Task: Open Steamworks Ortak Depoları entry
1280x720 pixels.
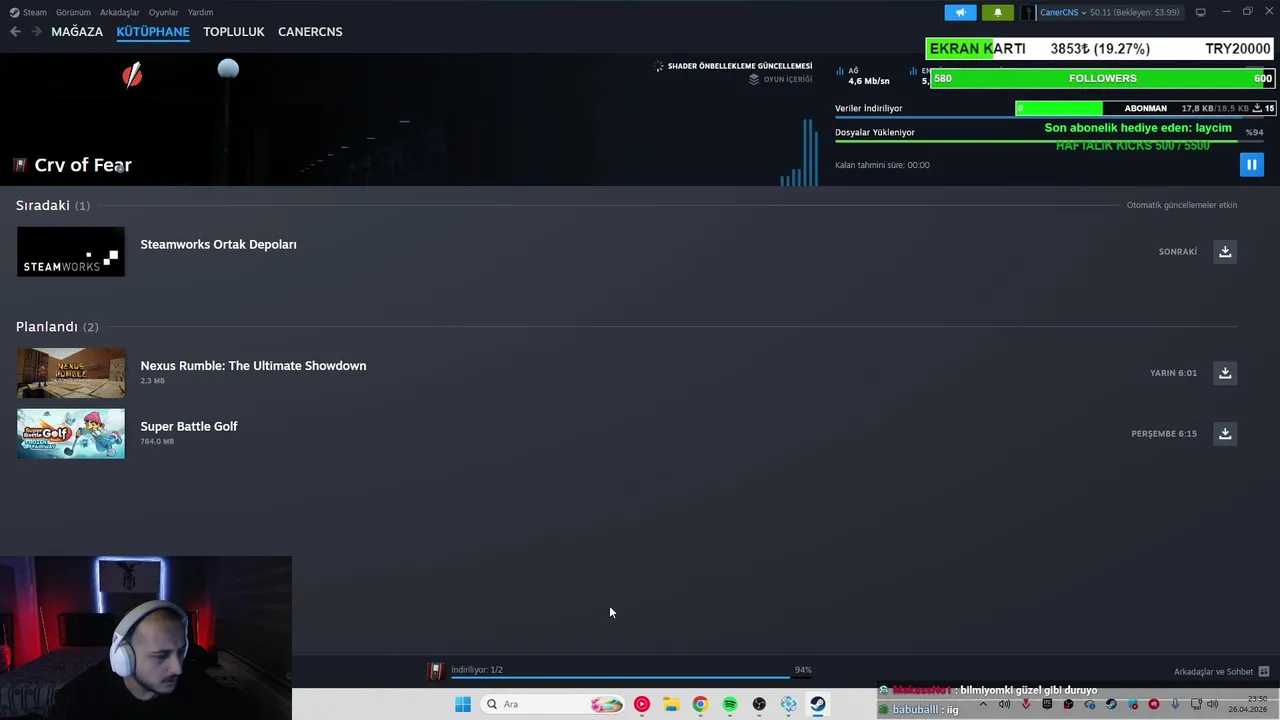Action: click(x=218, y=244)
